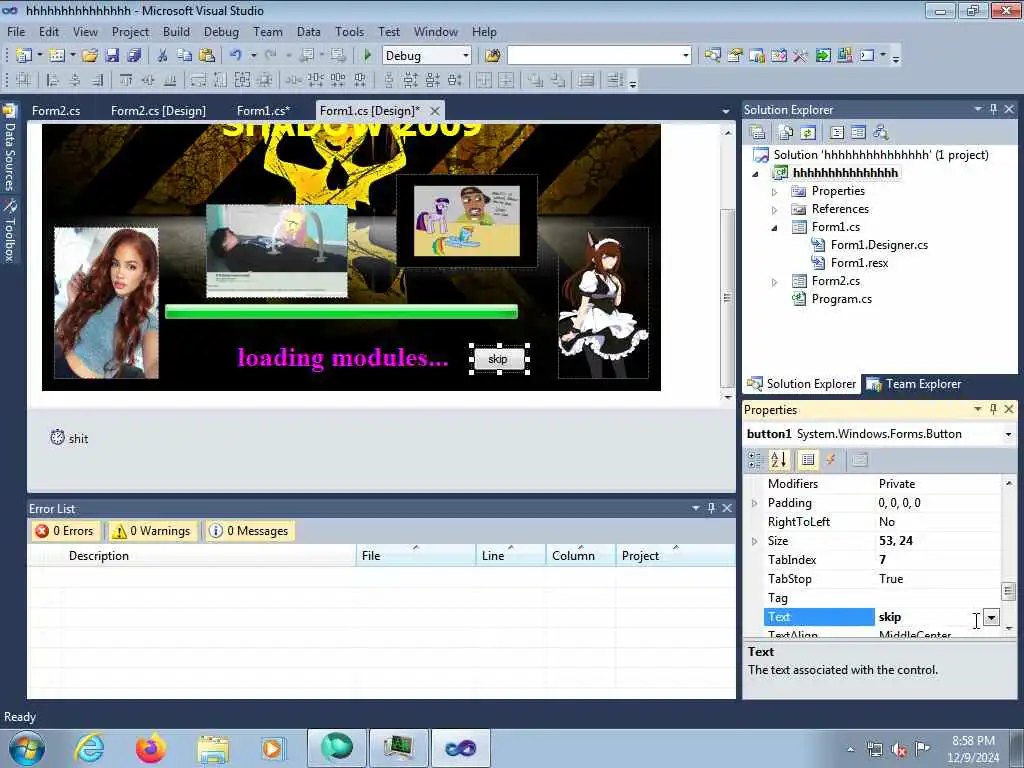Toggle the 0 Errors filter button

click(x=65, y=531)
